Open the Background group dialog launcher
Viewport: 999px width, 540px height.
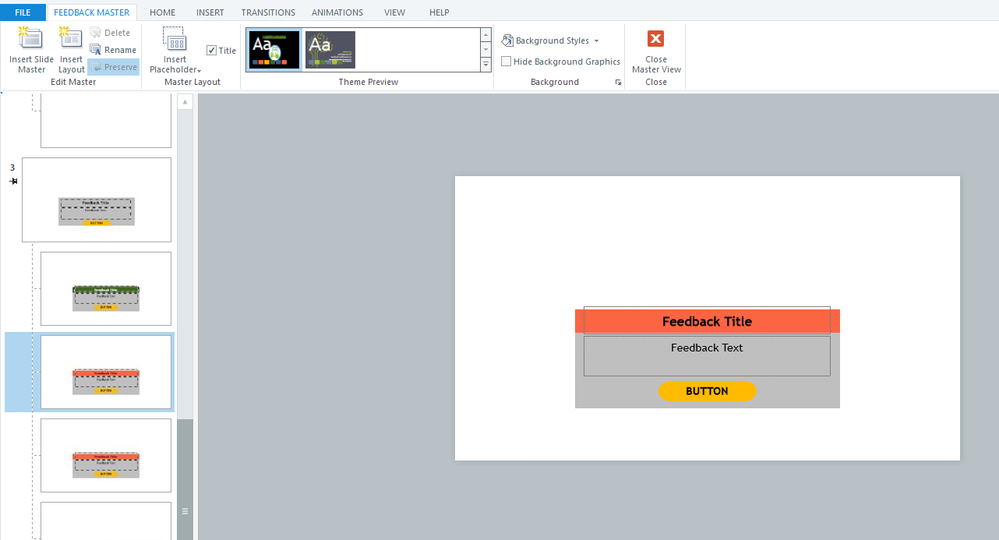pos(617,82)
